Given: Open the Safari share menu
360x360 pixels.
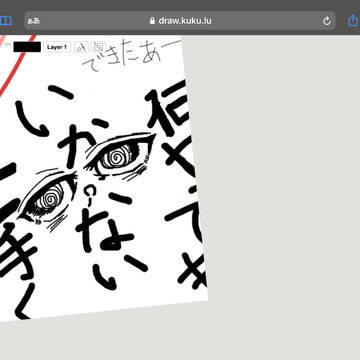Looking at the screenshot, I should coord(353,21).
